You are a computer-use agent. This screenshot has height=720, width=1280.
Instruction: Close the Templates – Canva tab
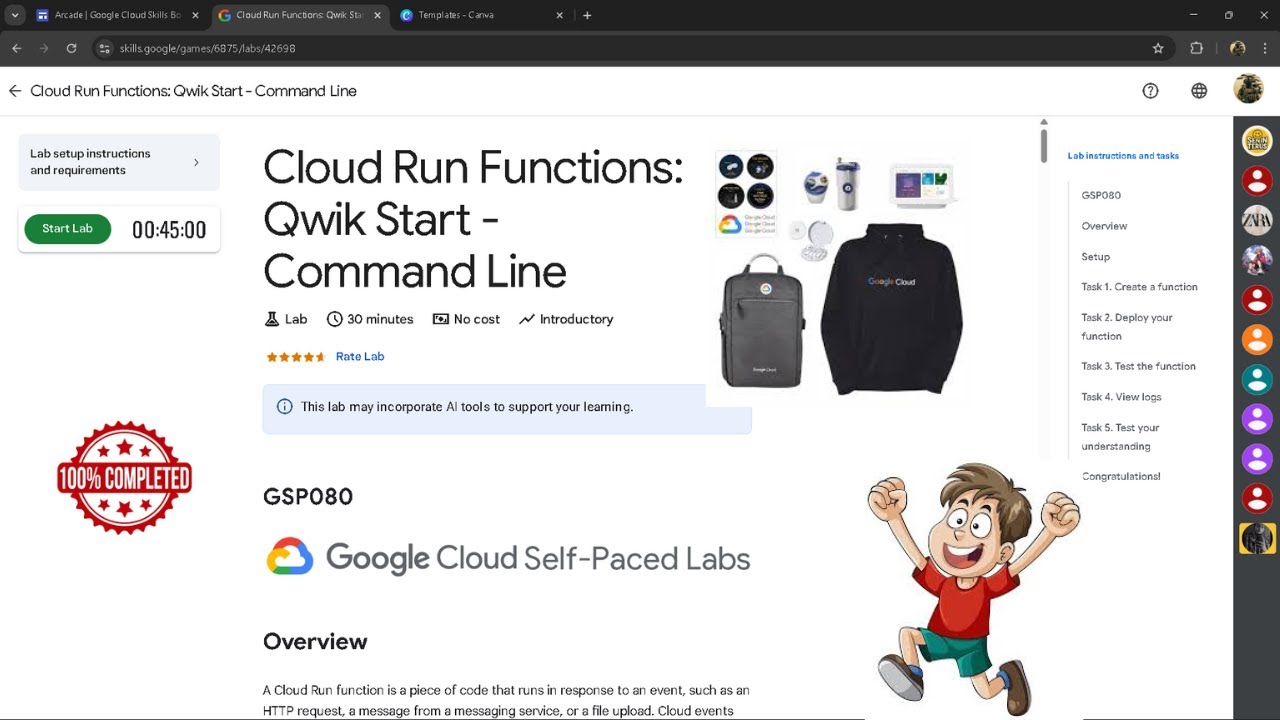pos(560,15)
